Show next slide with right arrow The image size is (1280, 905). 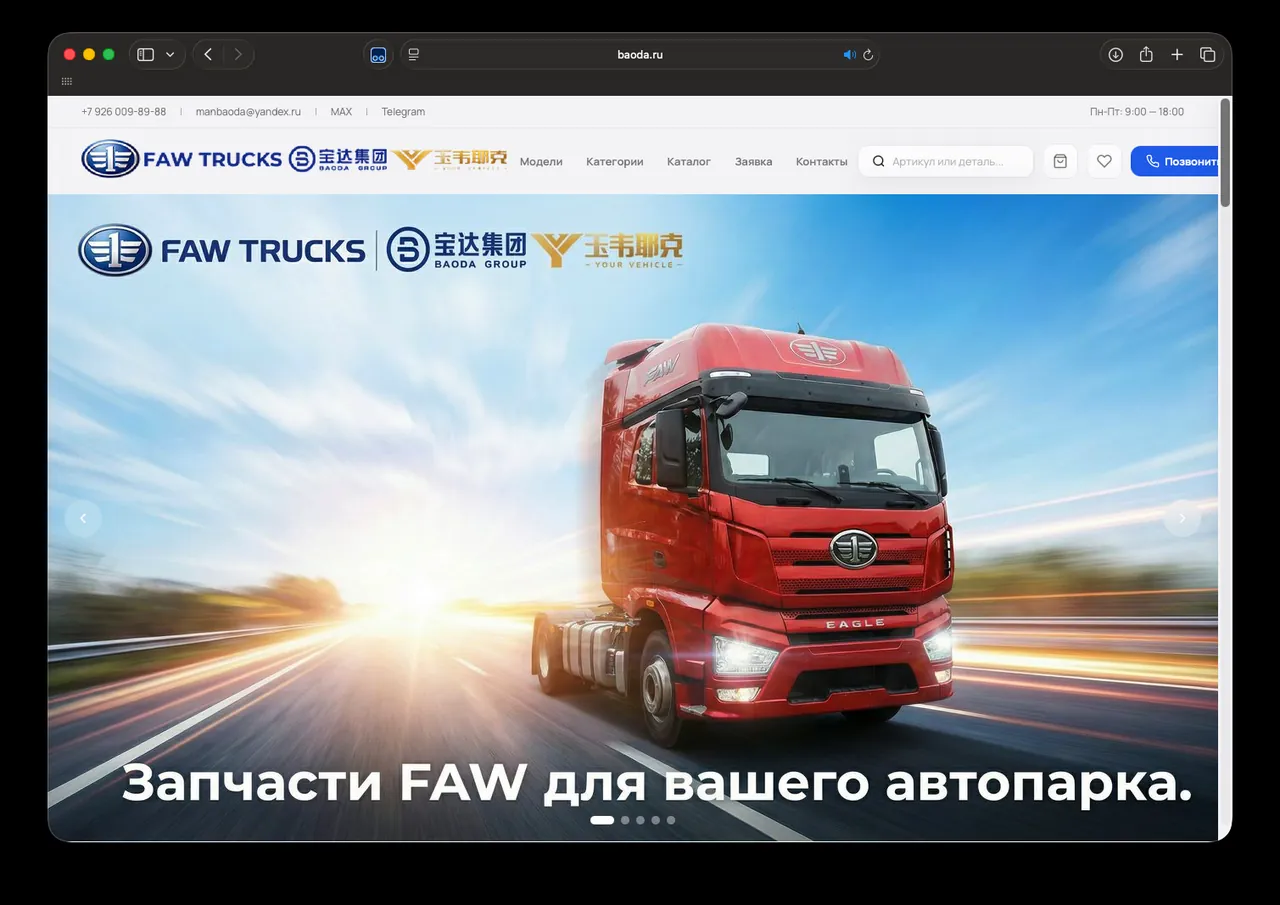(x=1182, y=518)
